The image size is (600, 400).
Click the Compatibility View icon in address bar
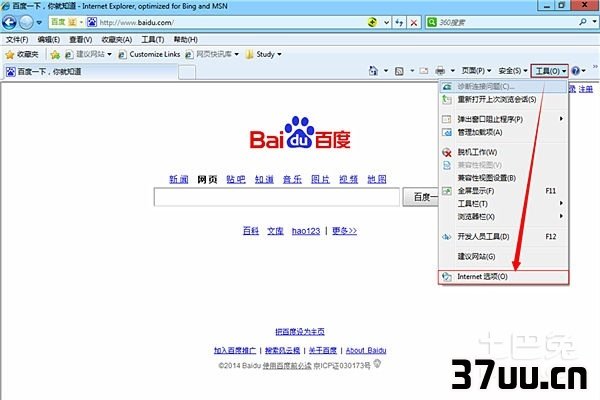click(372, 22)
